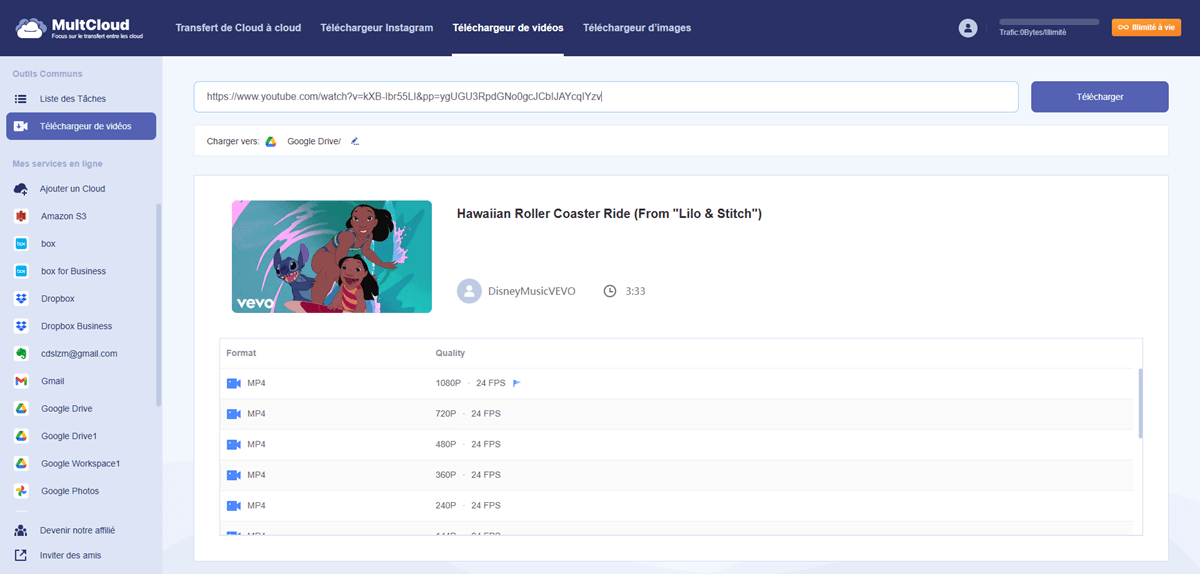Open Google Photos from sidebar

[x=69, y=491]
